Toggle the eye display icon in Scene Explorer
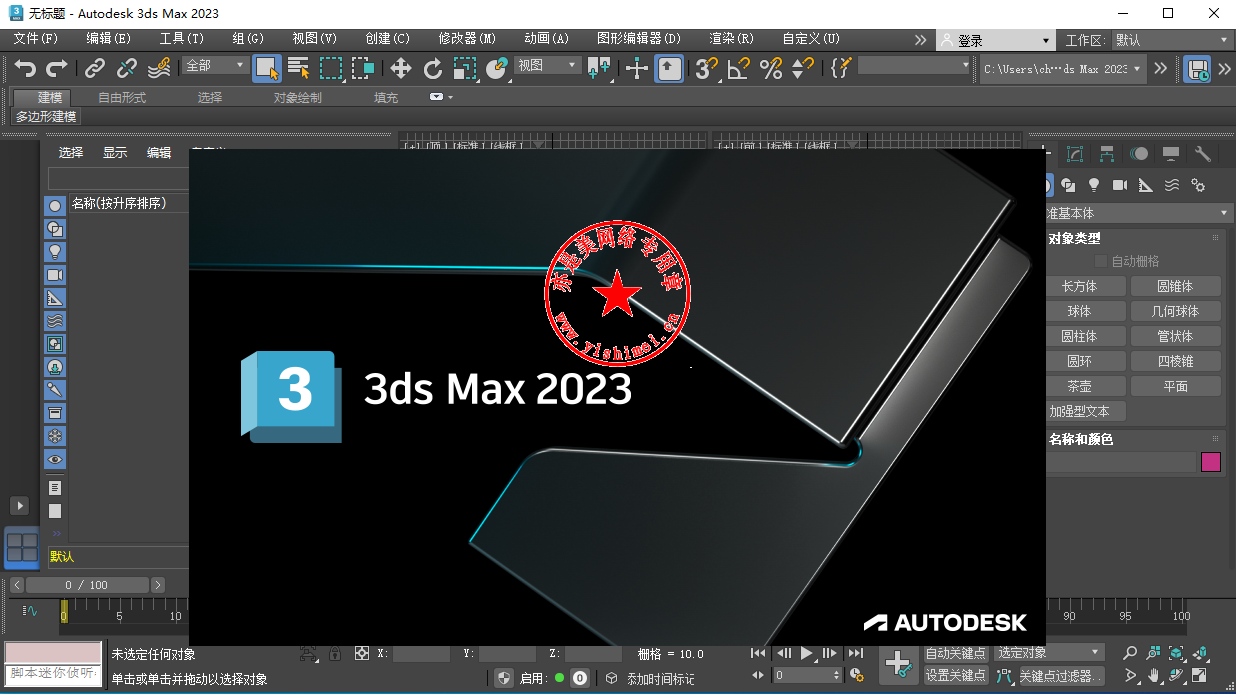This screenshot has width=1236, height=694. click(x=55, y=459)
